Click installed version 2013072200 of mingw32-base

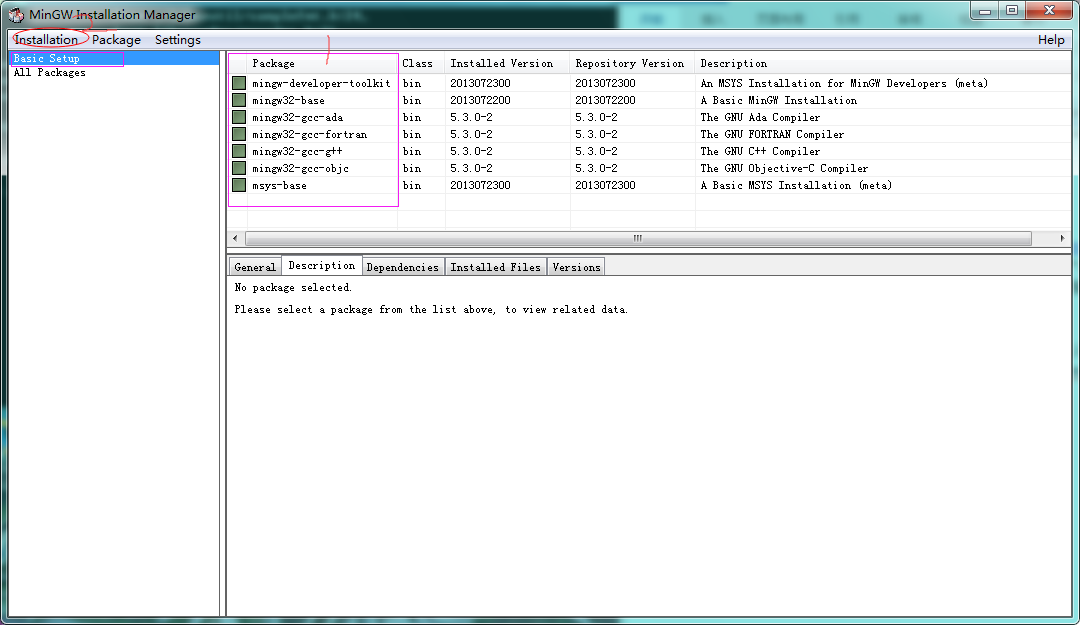click(480, 101)
